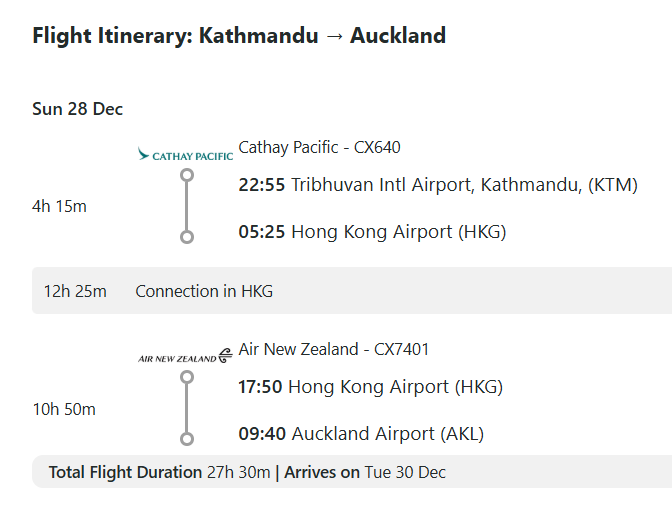Click the 22:55 Tribhuvan Intl Airport departure line
The image size is (672, 517).
pos(437,185)
